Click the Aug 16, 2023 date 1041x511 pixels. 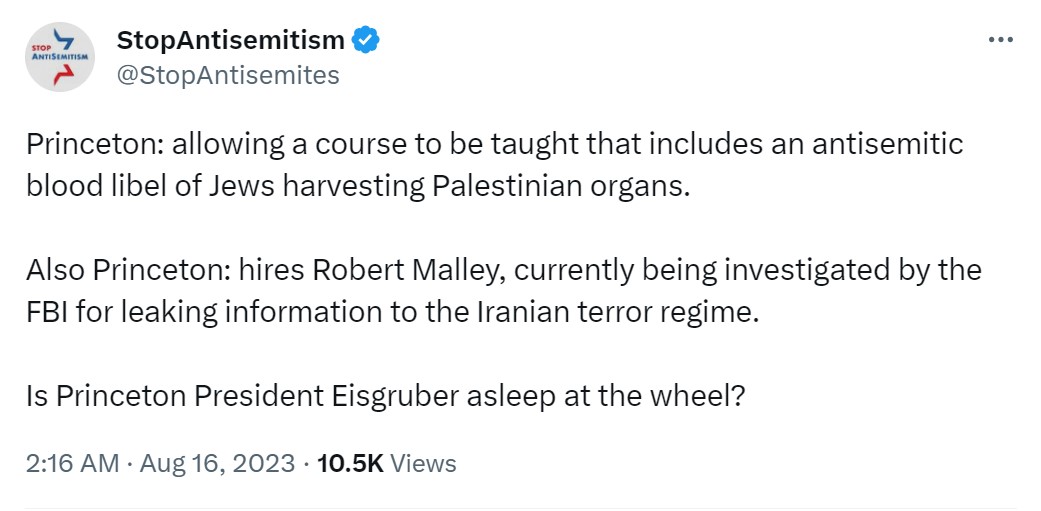click(x=219, y=463)
